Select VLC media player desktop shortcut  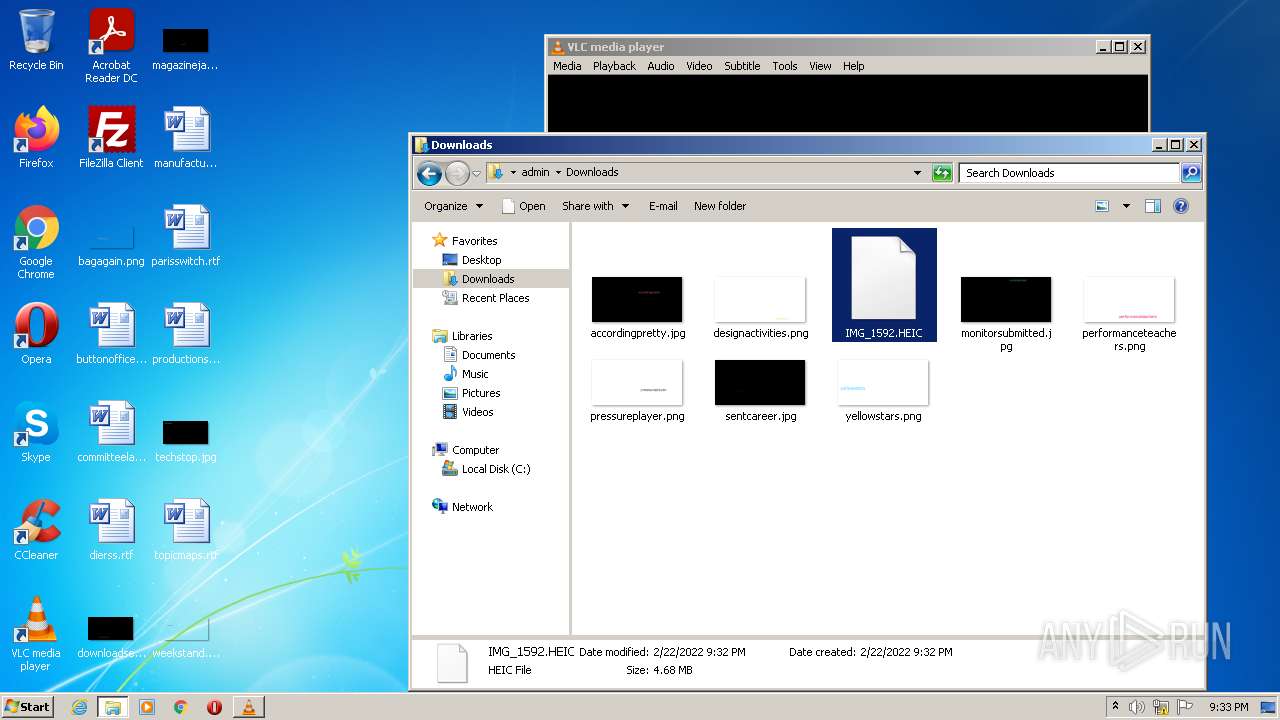(x=36, y=634)
